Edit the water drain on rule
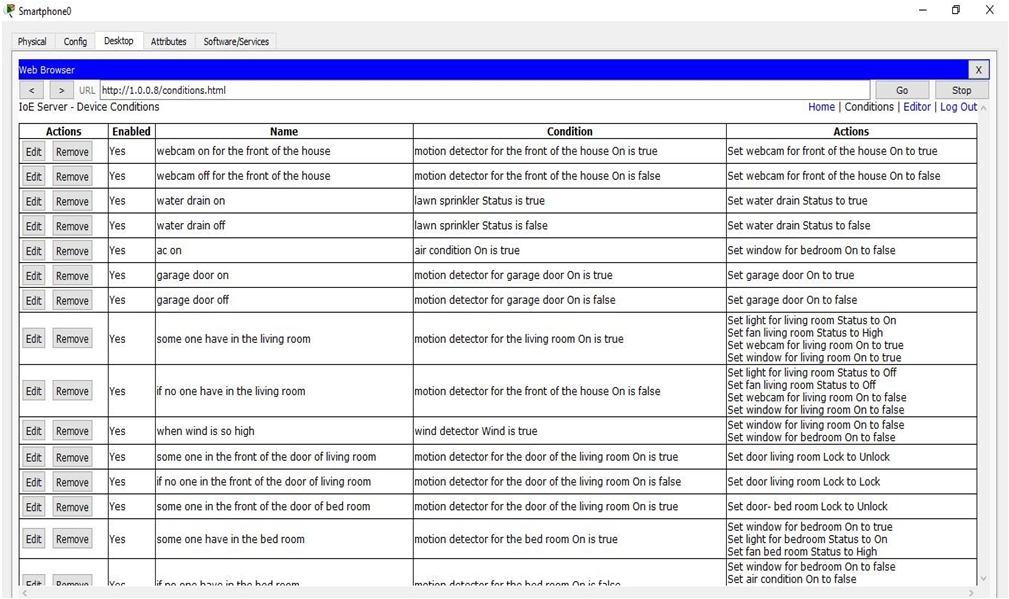Viewport: 1009px width, 599px height. (33, 201)
